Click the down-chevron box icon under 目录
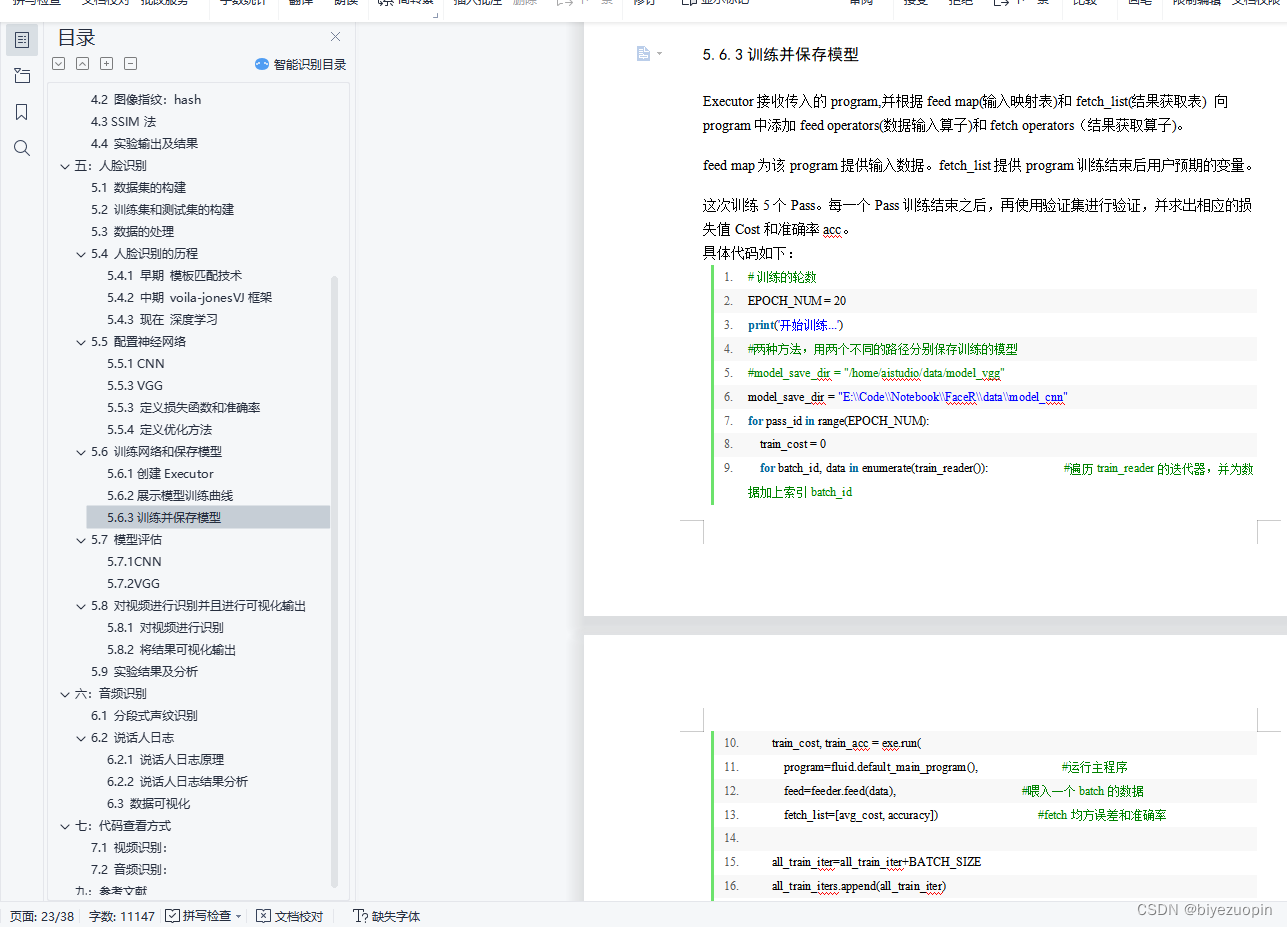Viewport: 1287px width, 927px height. (x=58, y=64)
